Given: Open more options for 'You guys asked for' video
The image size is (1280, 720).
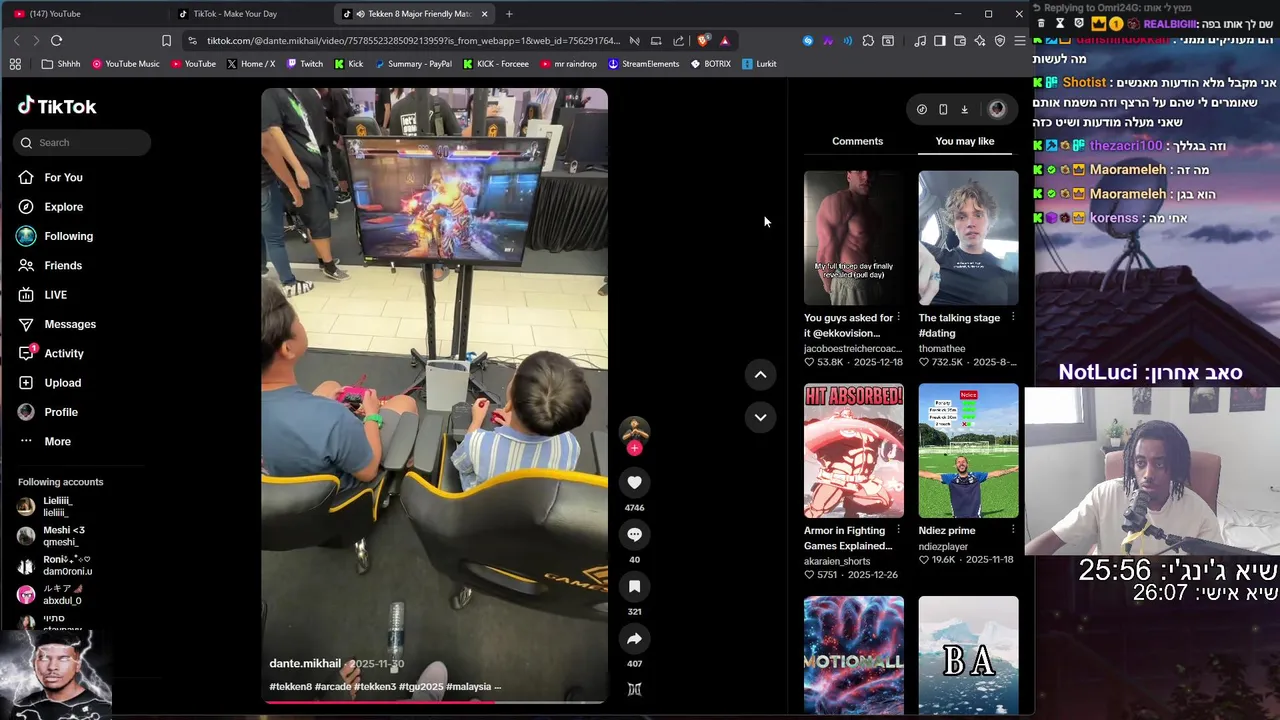Looking at the screenshot, I should (898, 318).
